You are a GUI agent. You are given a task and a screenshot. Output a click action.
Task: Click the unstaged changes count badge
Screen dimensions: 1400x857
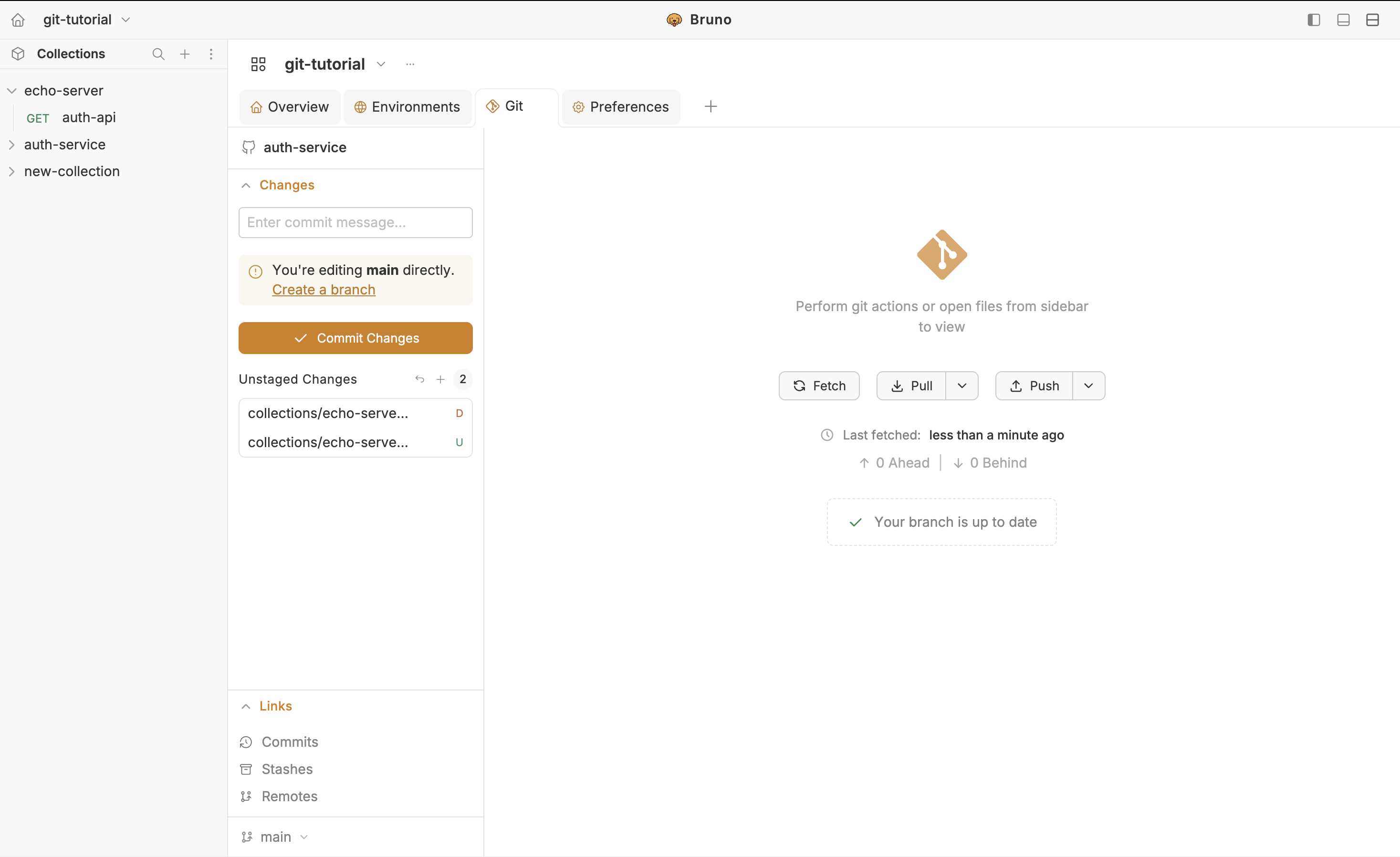coord(463,379)
